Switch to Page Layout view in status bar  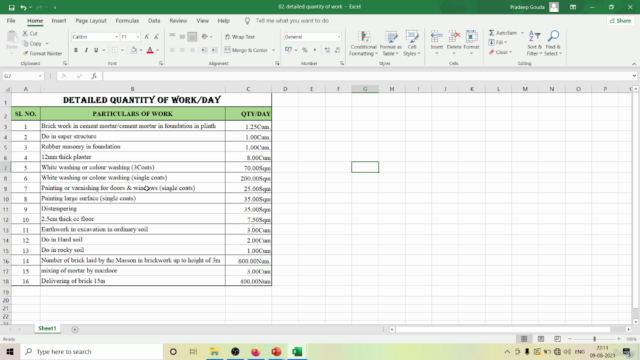tap(541, 339)
